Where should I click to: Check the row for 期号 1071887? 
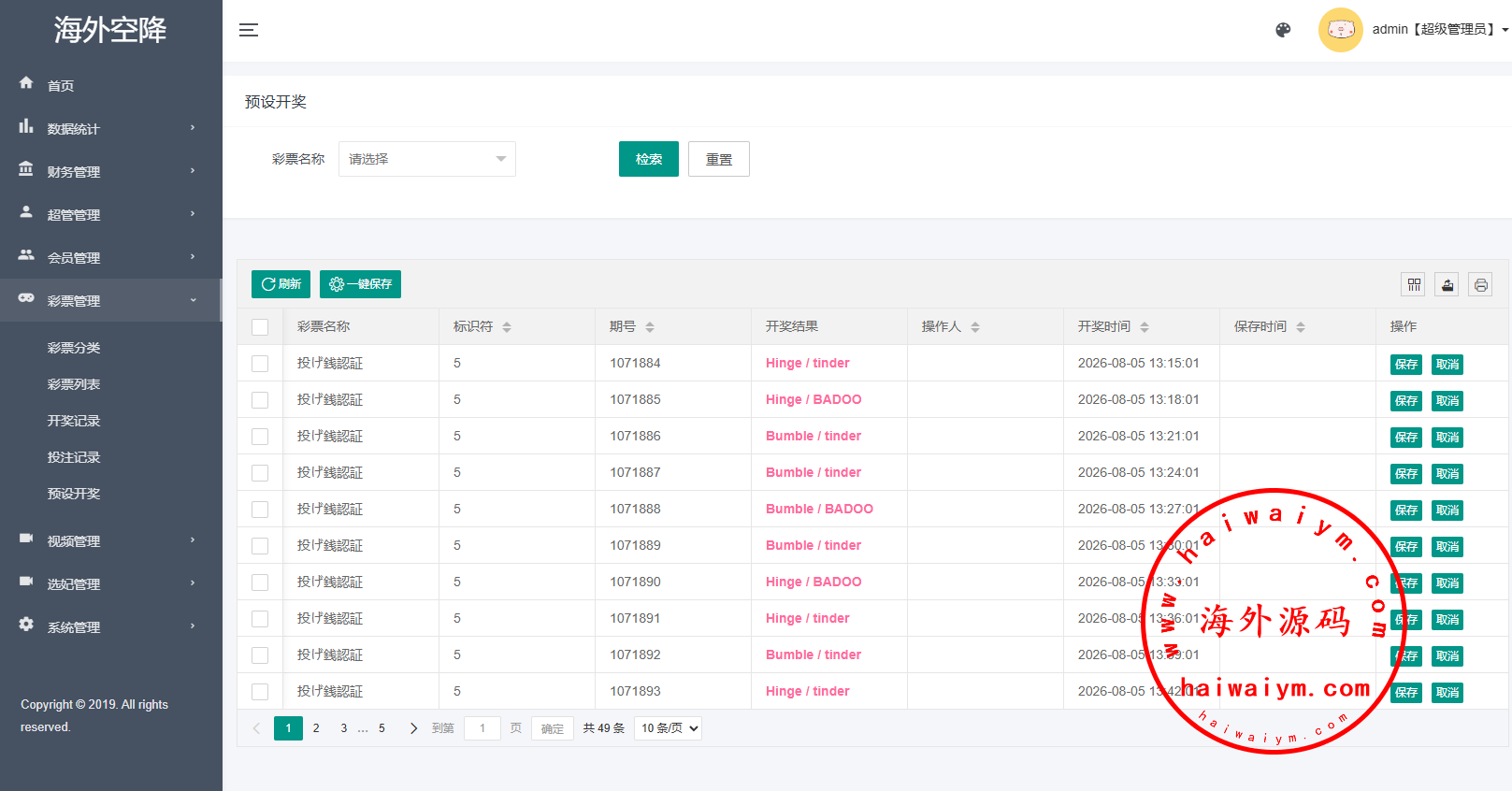260,473
